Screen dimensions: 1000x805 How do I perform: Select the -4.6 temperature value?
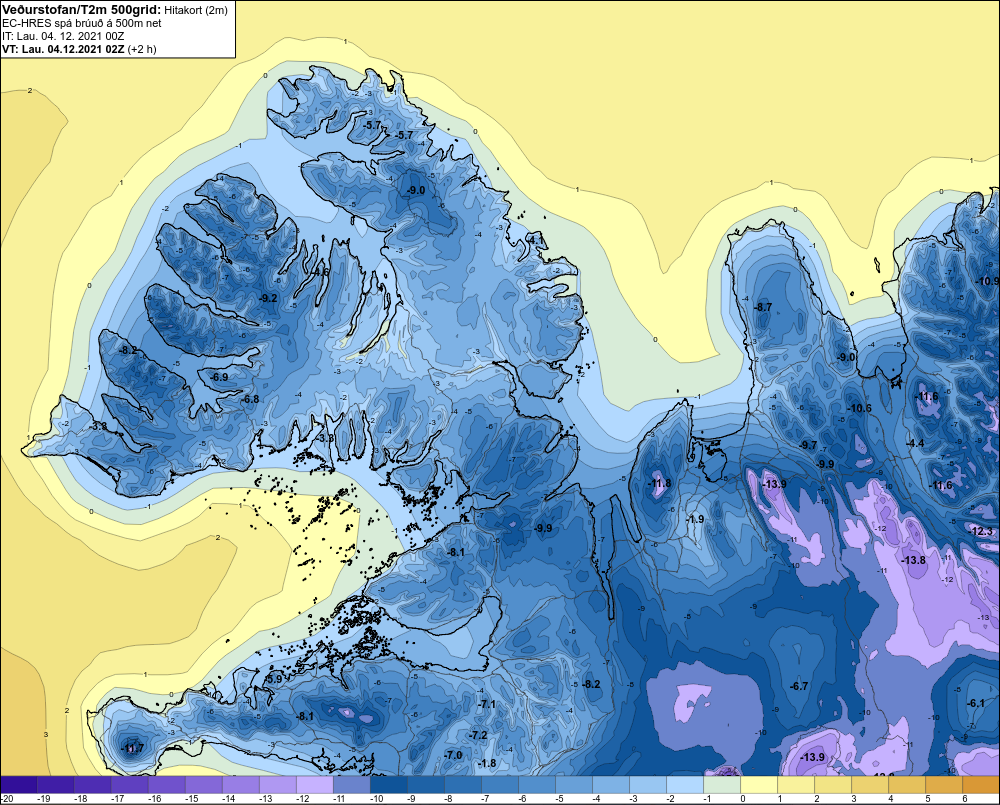(320, 272)
